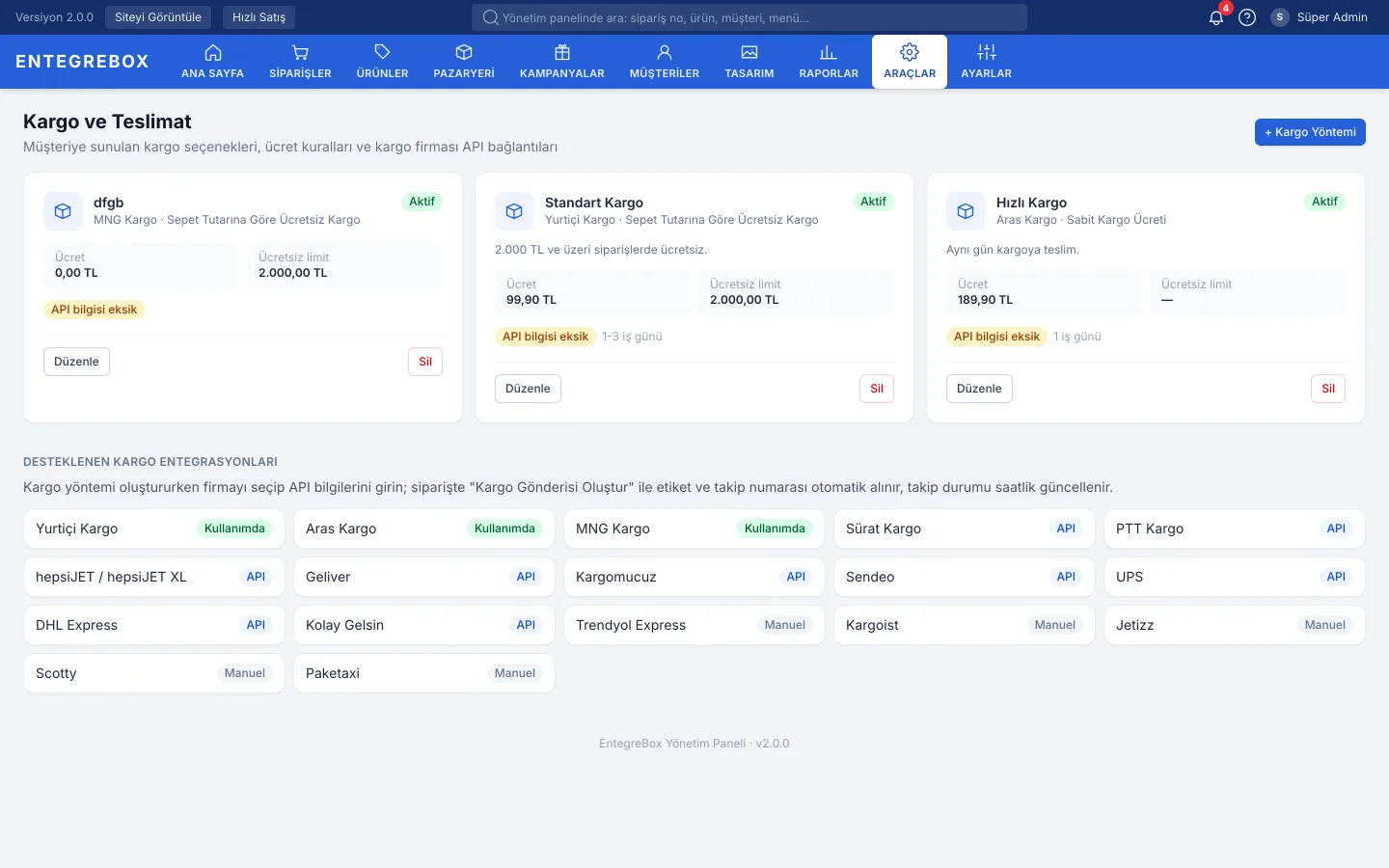
Task: Select the Trendyol Express integration card
Action: 694,625
